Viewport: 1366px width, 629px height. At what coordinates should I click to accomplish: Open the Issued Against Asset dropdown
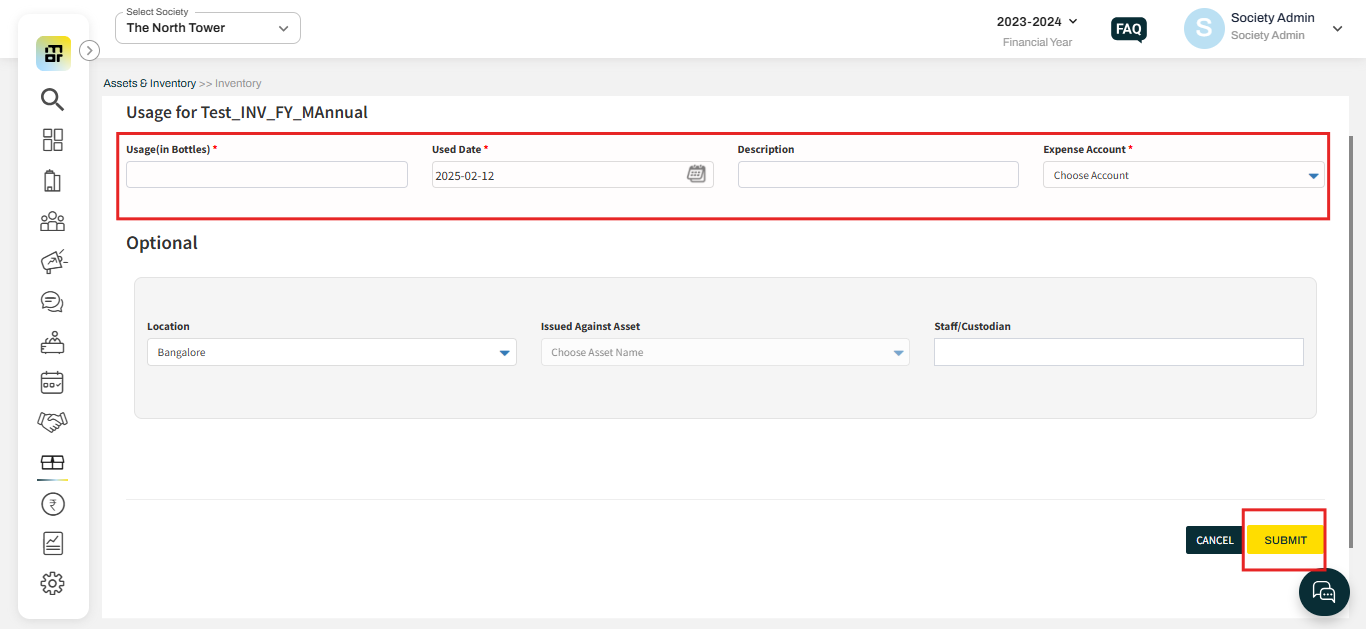(725, 352)
